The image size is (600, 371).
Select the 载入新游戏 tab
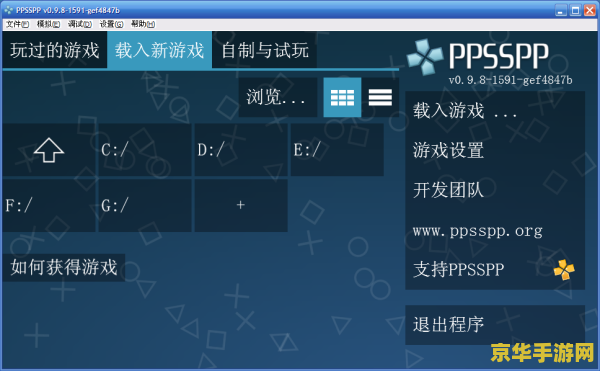click(160, 50)
